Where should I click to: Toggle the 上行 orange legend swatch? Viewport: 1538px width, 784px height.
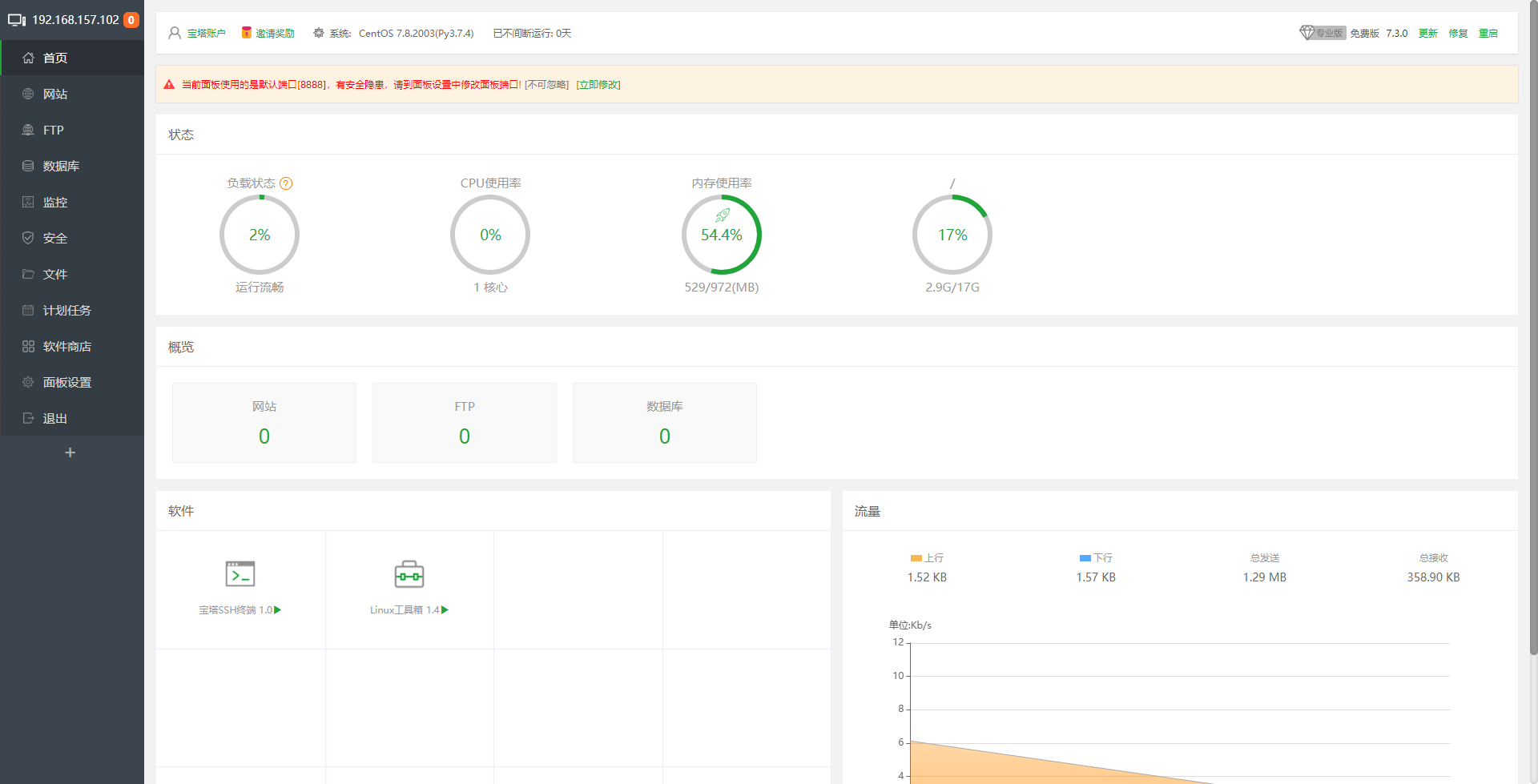916,558
